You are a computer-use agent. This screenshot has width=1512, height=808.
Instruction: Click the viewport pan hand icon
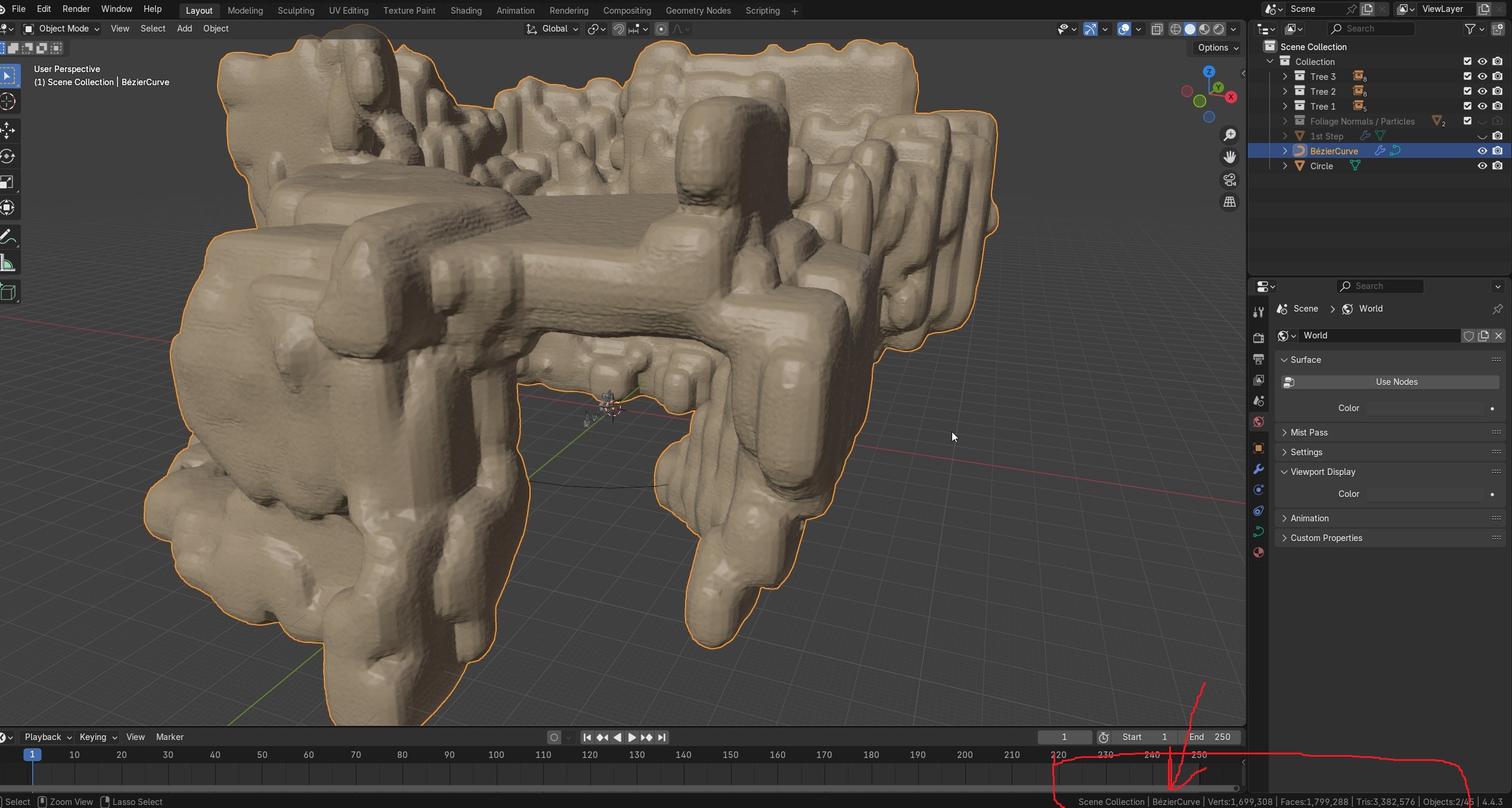pyautogui.click(x=1229, y=157)
